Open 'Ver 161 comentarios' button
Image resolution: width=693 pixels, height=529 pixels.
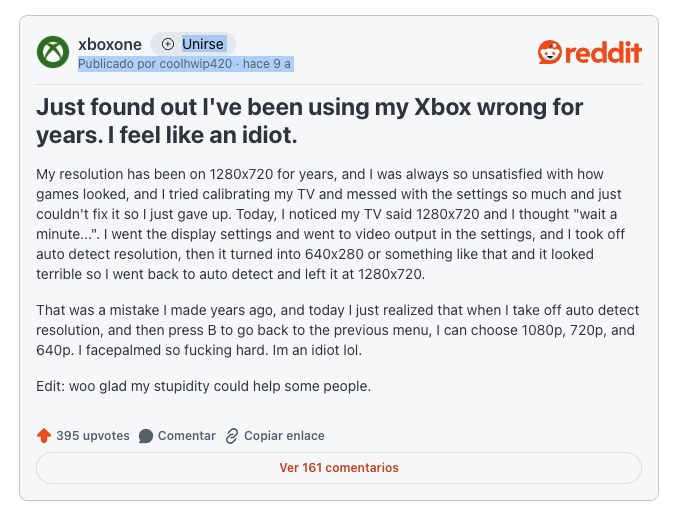pos(339,468)
